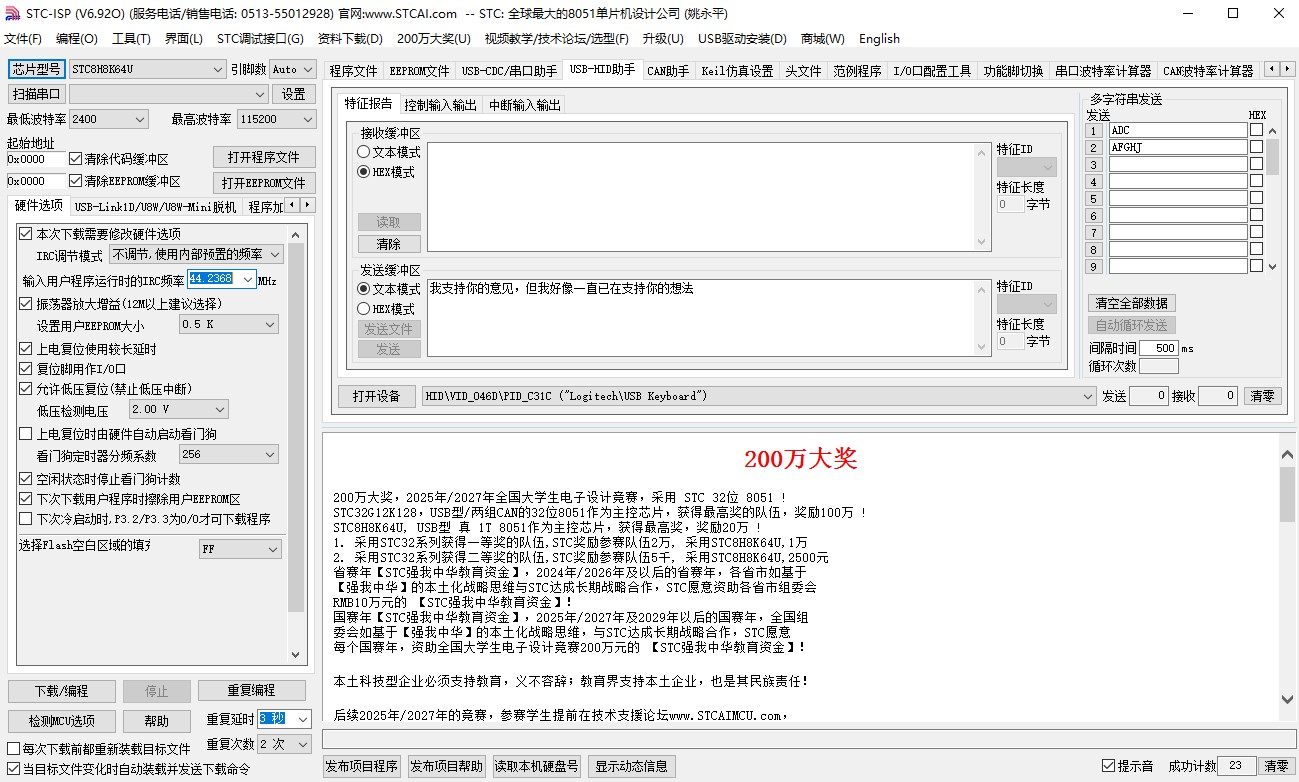The image size is (1299, 782).
Task: Switch to 控制输入输出 tab
Action: [441, 105]
